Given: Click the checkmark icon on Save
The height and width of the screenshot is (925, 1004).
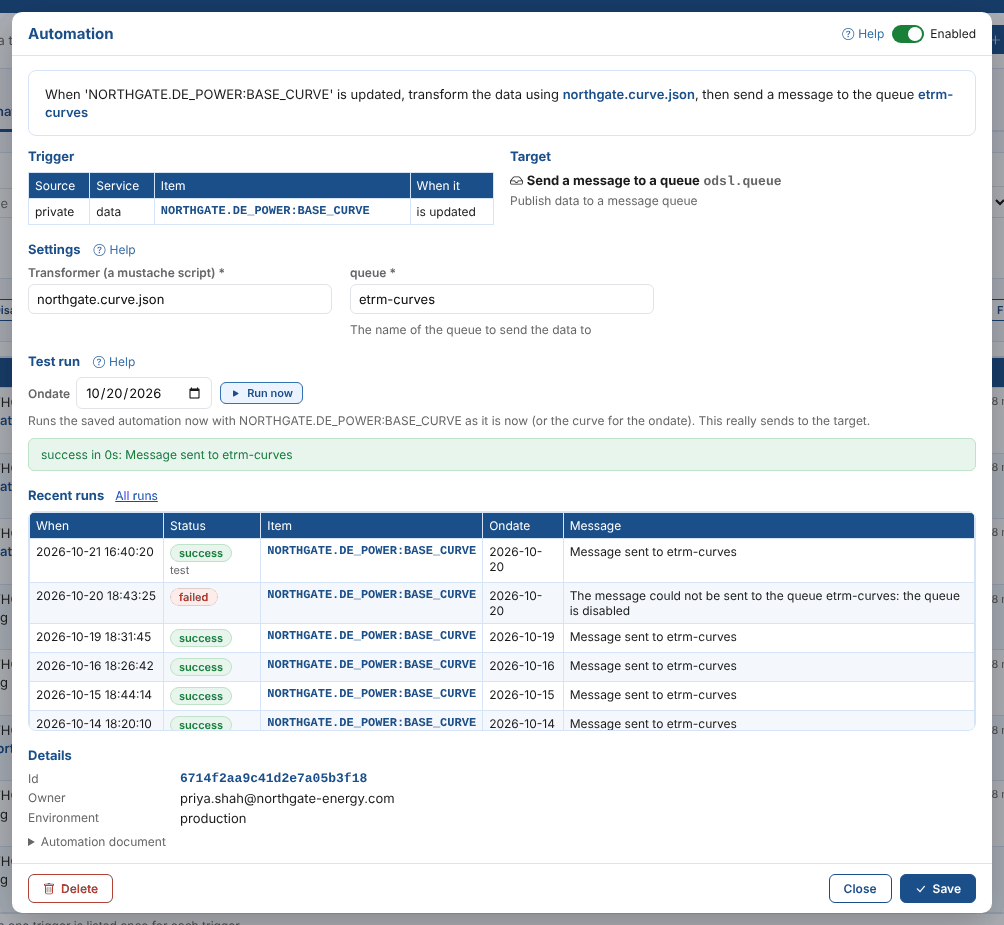Looking at the screenshot, I should pos(921,889).
